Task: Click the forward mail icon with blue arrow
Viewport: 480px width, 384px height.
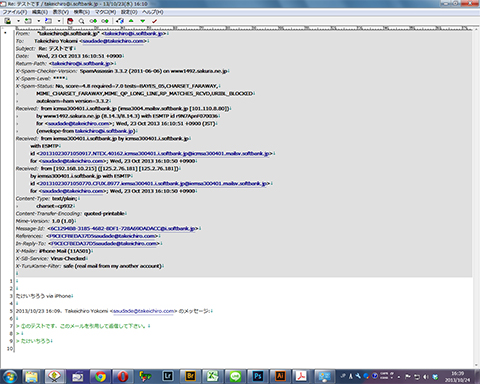Action: (x=48, y=21)
